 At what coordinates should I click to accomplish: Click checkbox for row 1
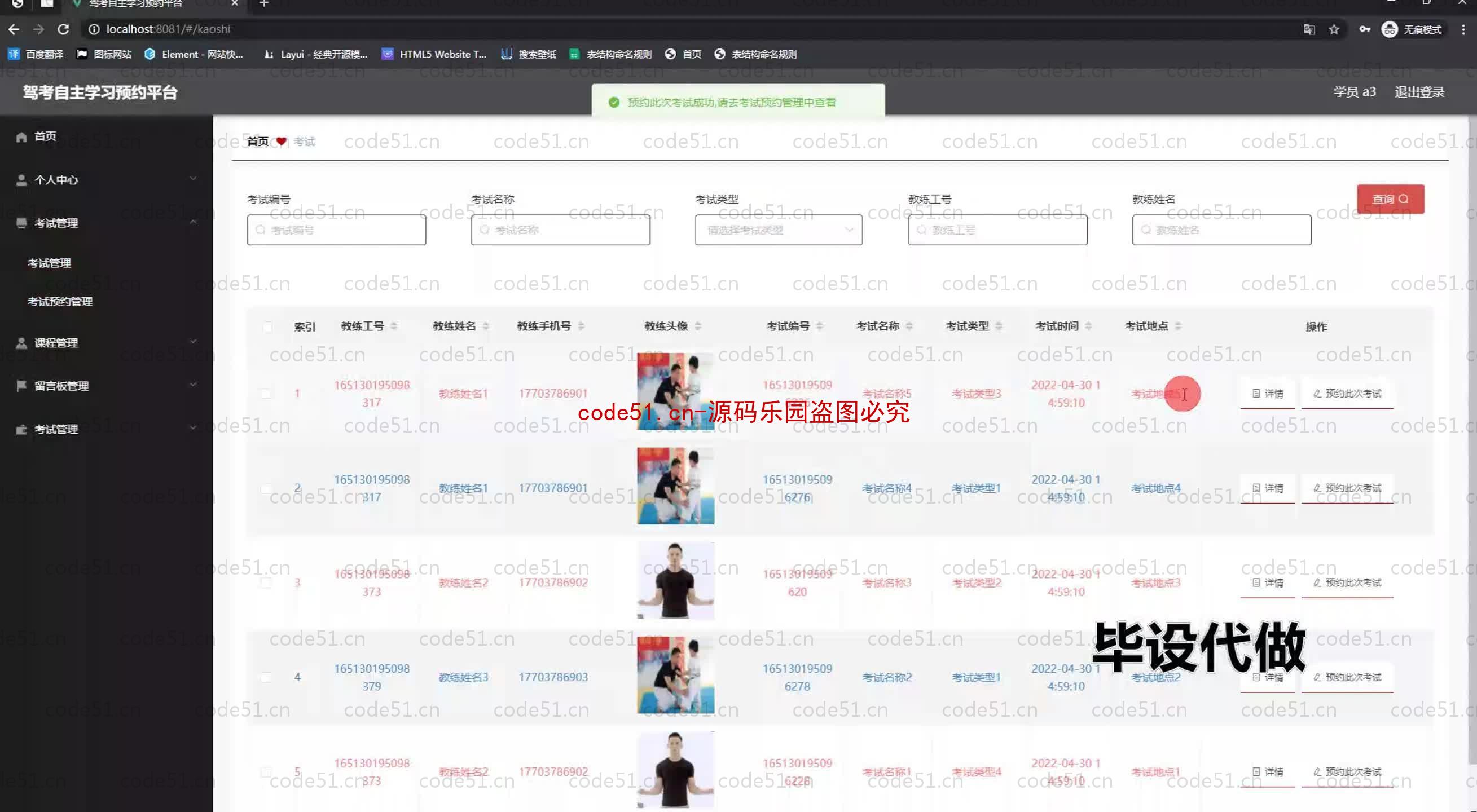266,393
